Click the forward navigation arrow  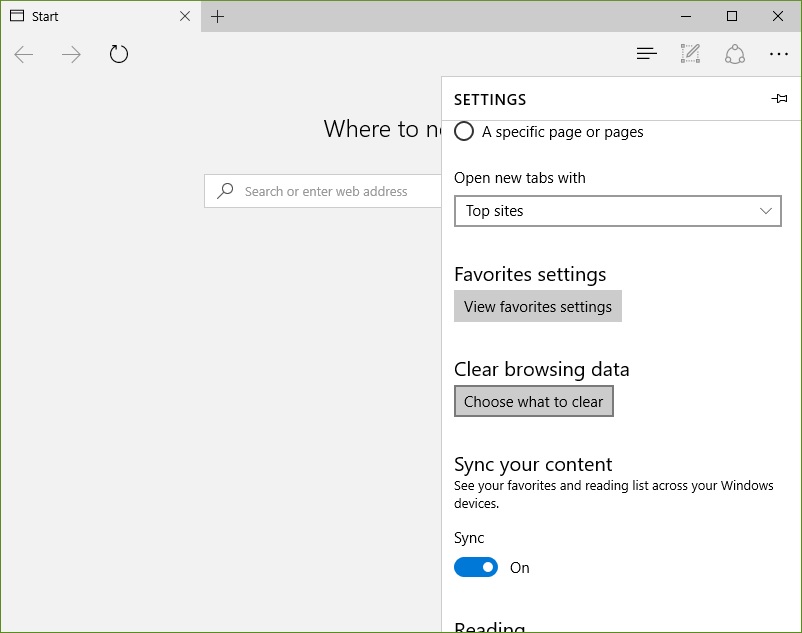tap(71, 54)
